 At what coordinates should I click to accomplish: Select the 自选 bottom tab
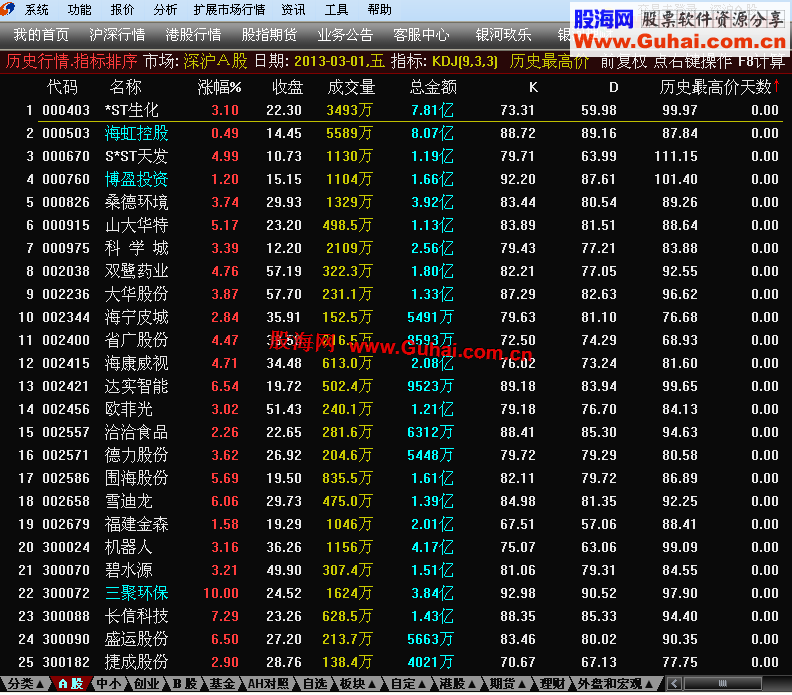[315, 684]
